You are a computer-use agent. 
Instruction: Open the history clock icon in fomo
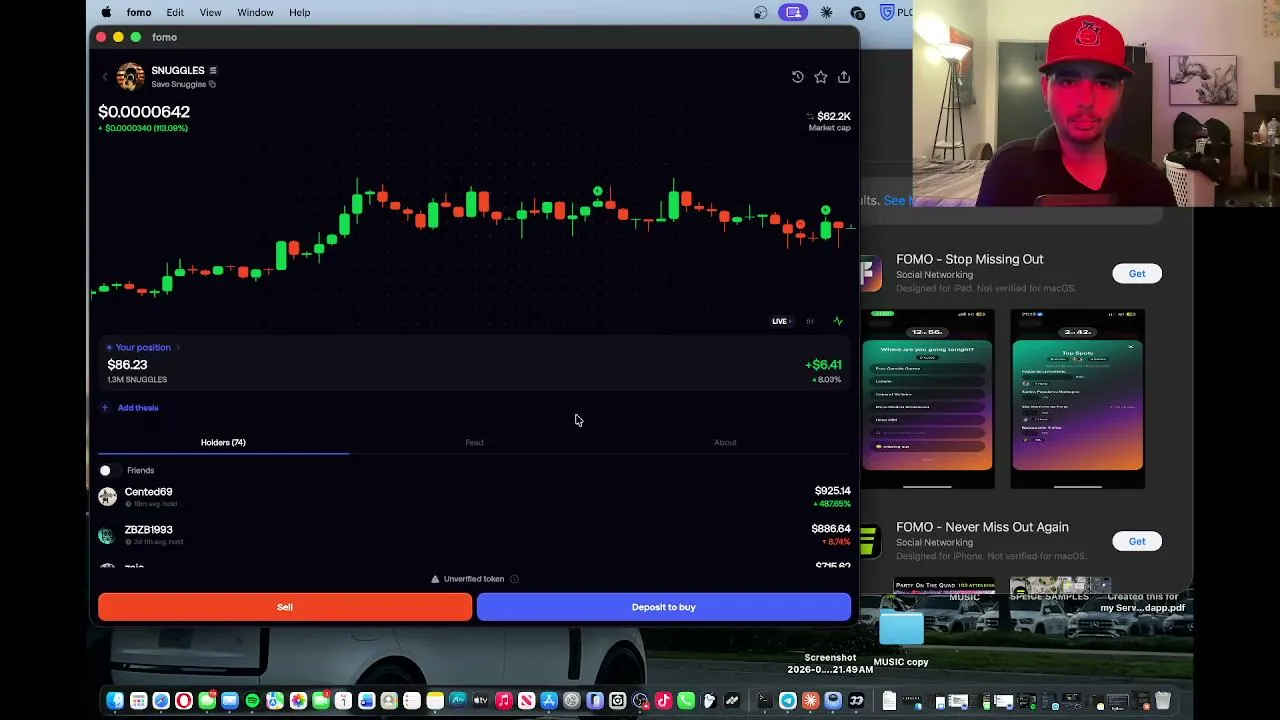pos(797,77)
